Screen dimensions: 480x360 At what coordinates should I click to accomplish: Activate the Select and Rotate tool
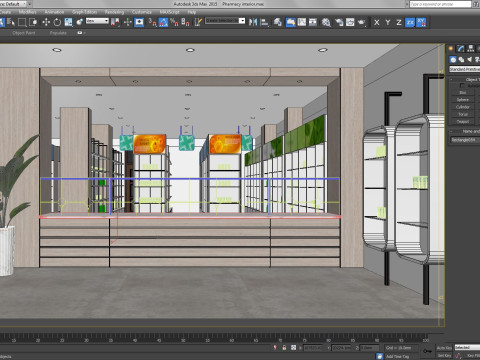(x=57, y=22)
